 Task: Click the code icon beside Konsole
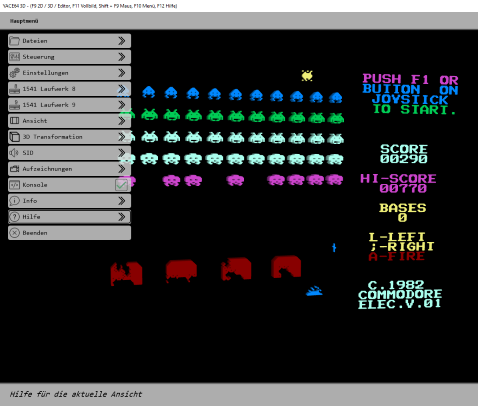(14, 185)
